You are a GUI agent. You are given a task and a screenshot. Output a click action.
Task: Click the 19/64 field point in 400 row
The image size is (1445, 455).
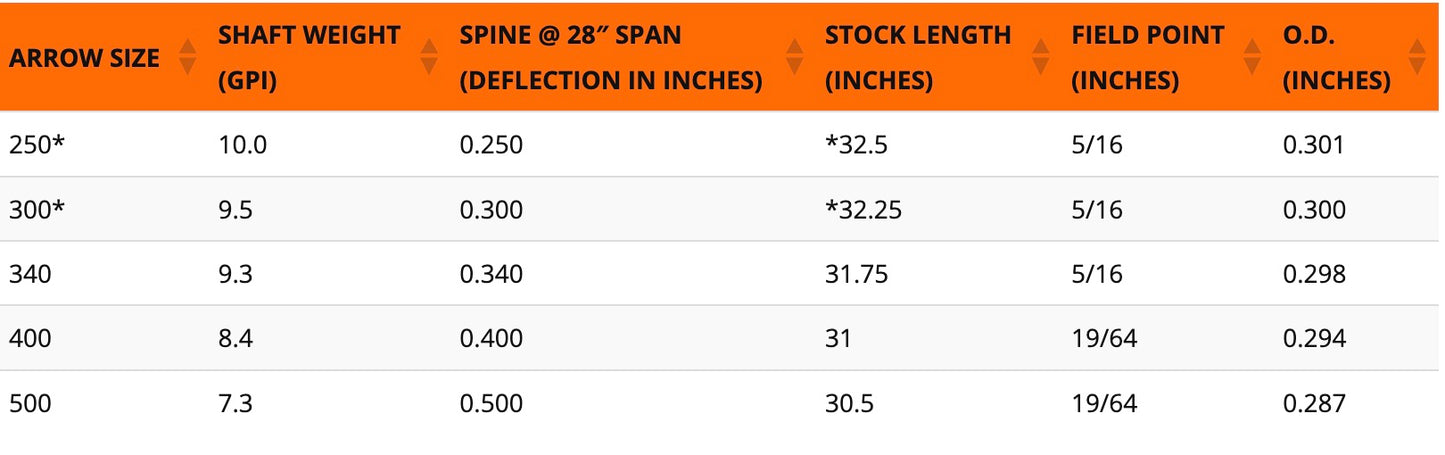click(x=1104, y=339)
